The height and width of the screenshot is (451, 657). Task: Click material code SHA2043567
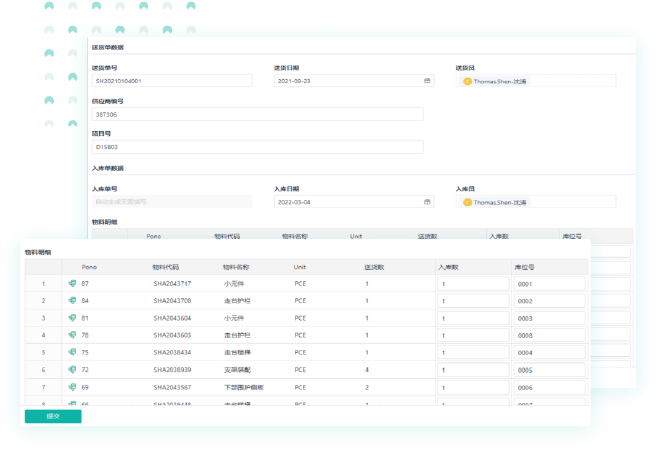tap(172, 387)
